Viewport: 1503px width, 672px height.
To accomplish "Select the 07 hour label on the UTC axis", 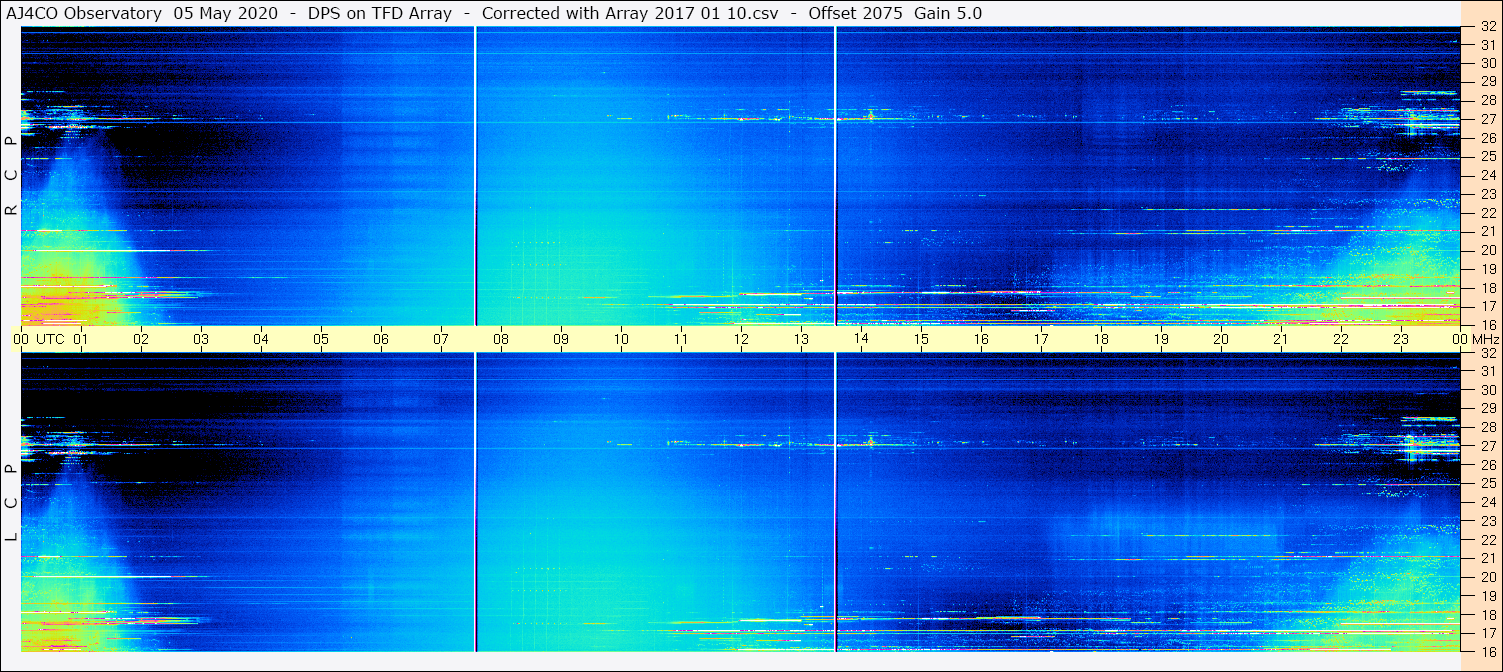I will pyautogui.click(x=441, y=339).
